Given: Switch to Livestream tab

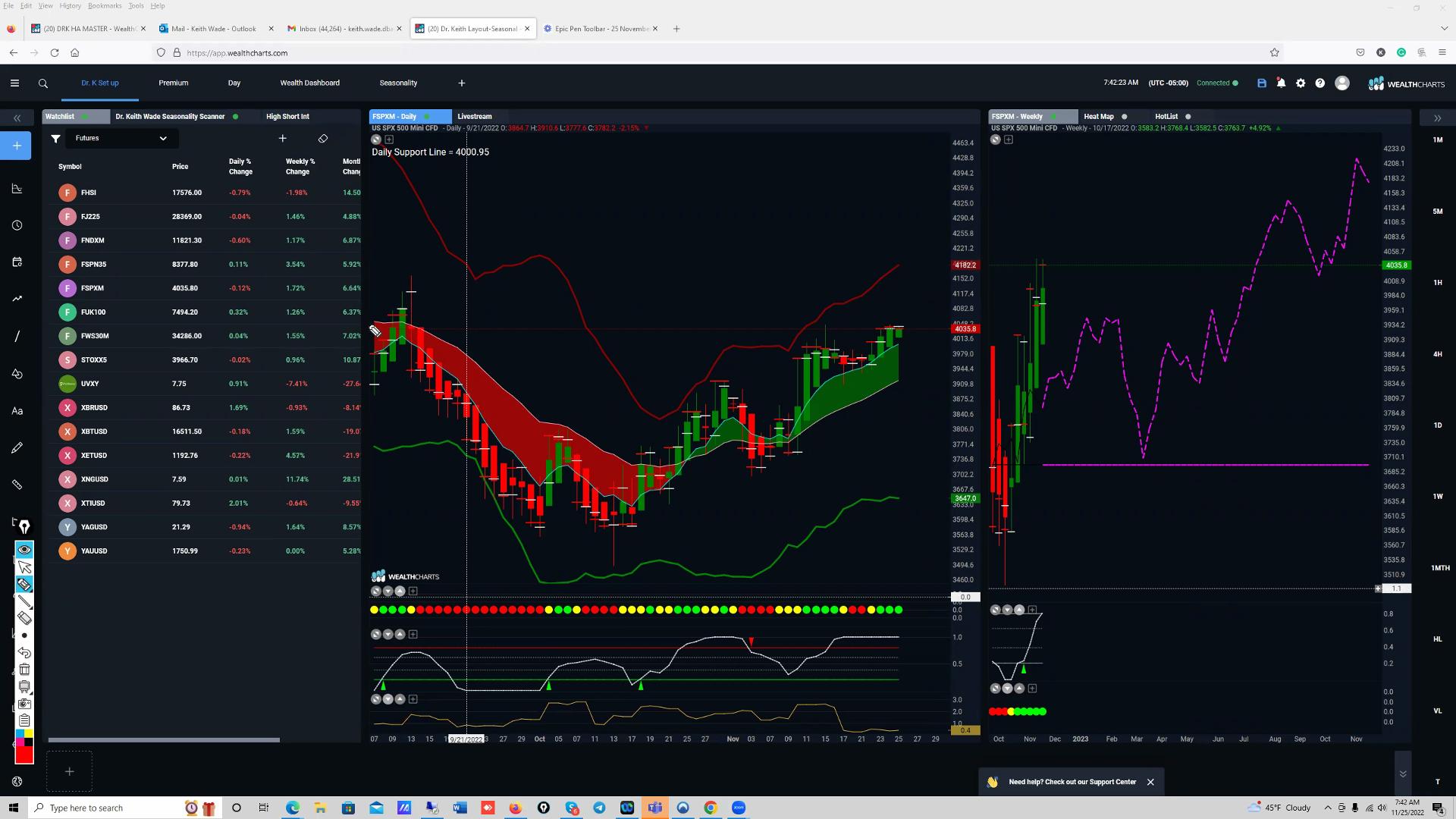Looking at the screenshot, I should tap(475, 117).
